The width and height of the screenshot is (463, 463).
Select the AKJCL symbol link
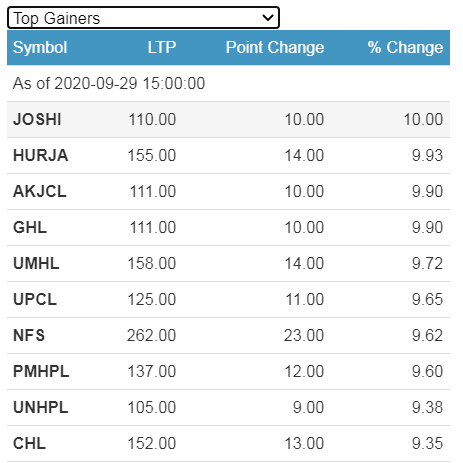pyautogui.click(x=40, y=191)
